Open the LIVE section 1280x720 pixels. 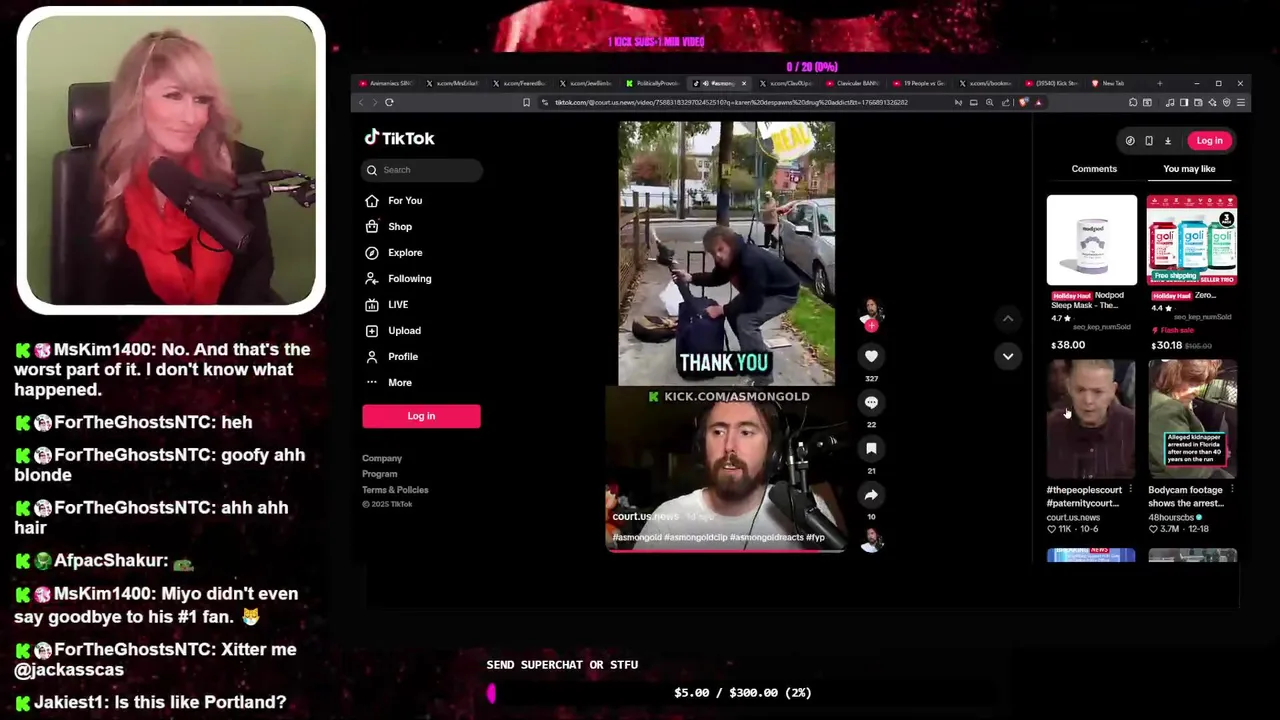pos(386,304)
